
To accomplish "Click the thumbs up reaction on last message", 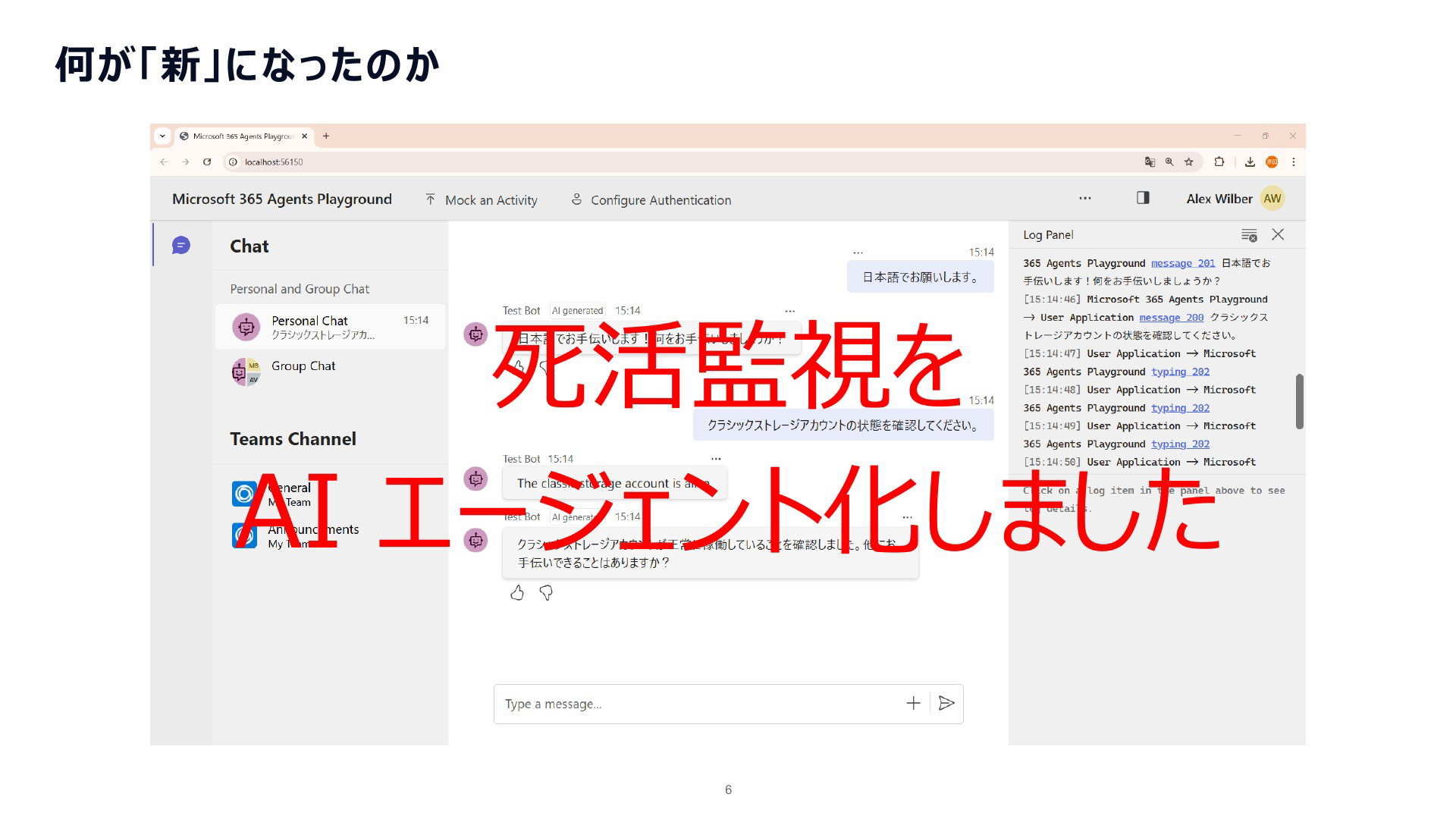I will click(x=517, y=593).
